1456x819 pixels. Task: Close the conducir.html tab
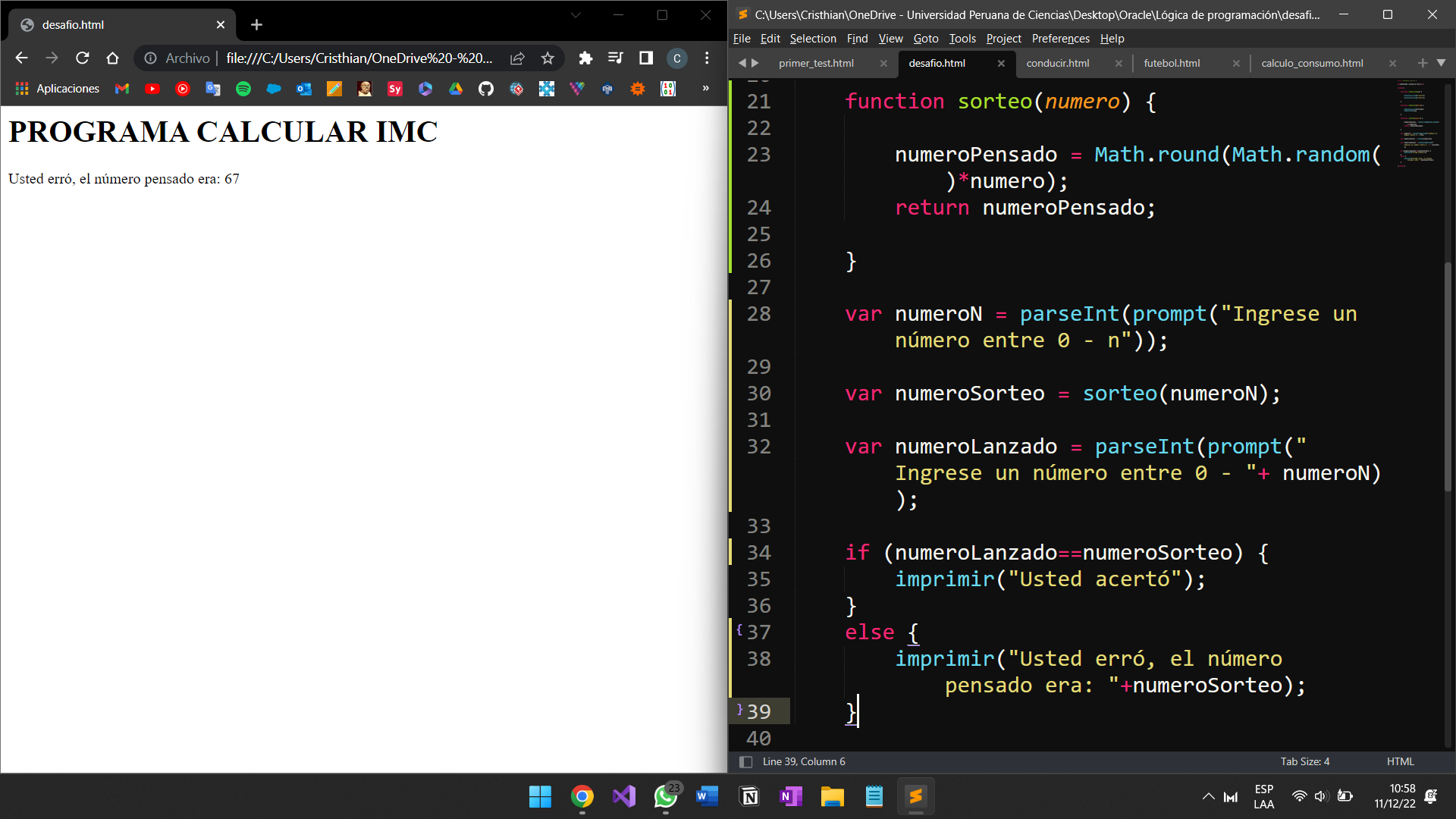click(x=1119, y=64)
